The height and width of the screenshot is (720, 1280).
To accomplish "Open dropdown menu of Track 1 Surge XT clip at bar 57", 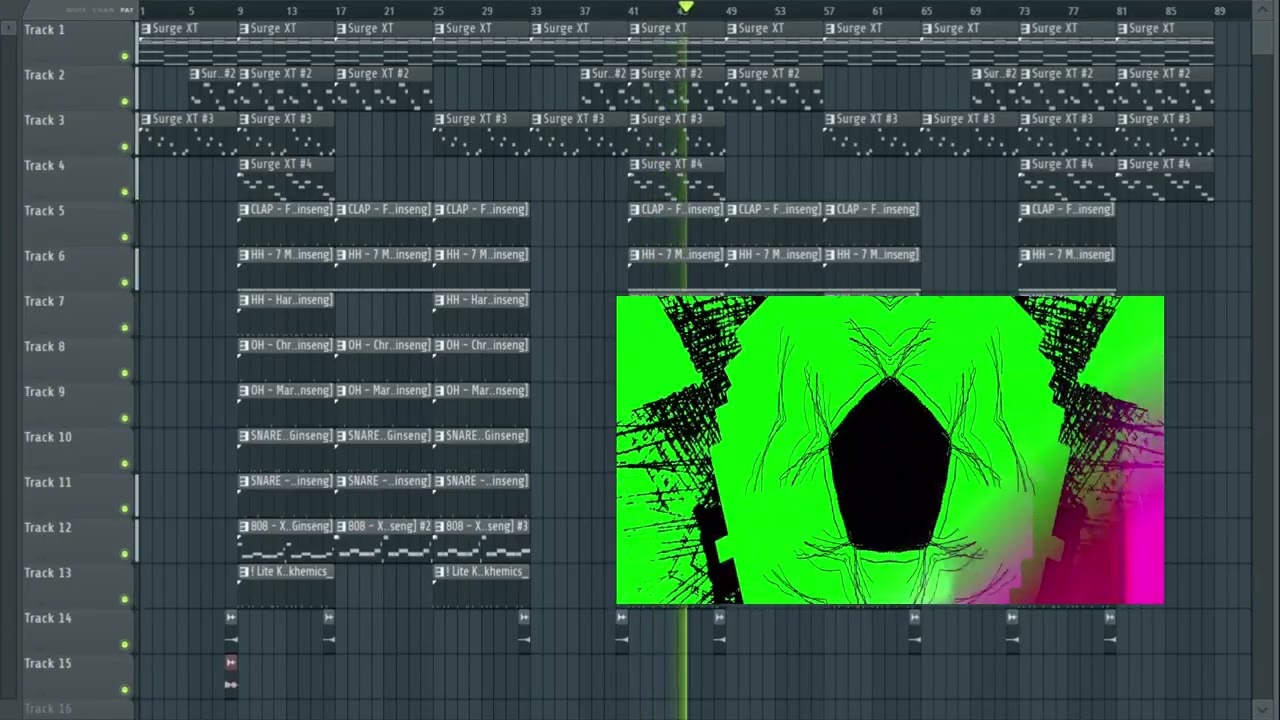I will pyautogui.click(x=830, y=29).
